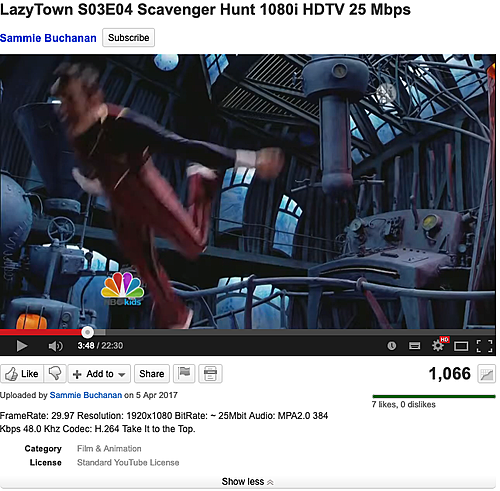The width and height of the screenshot is (500, 491).
Task: Click the Watch Later clock icon
Action: tap(392, 346)
